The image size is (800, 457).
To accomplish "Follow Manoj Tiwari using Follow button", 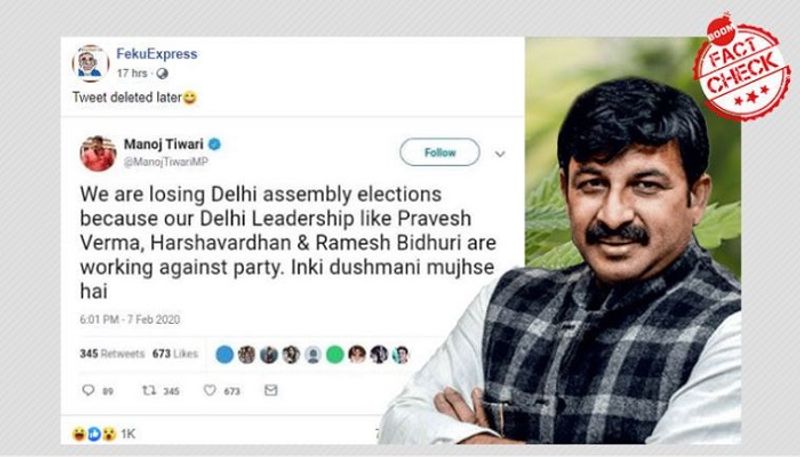I will (440, 152).
